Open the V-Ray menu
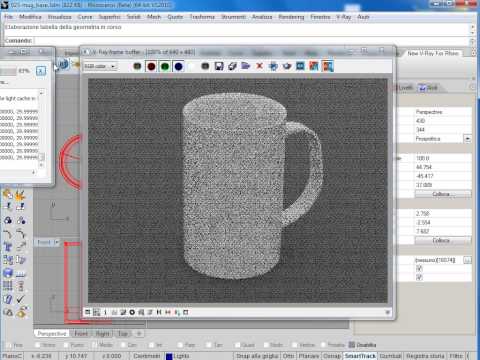 click(x=344, y=17)
